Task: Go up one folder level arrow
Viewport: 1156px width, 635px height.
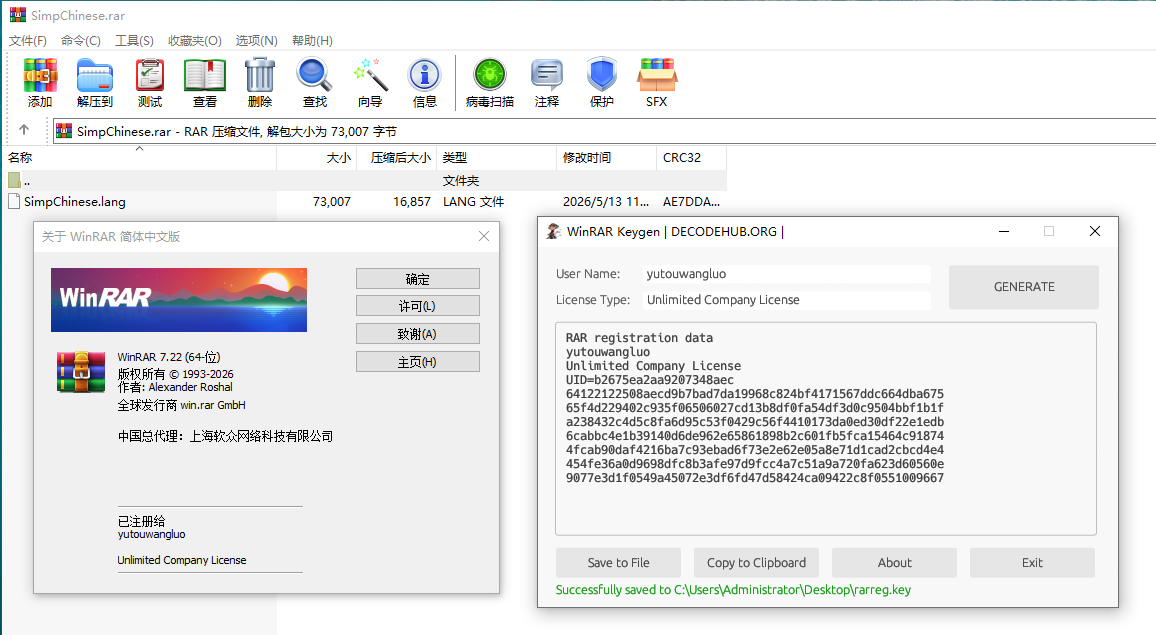Action: [24, 131]
